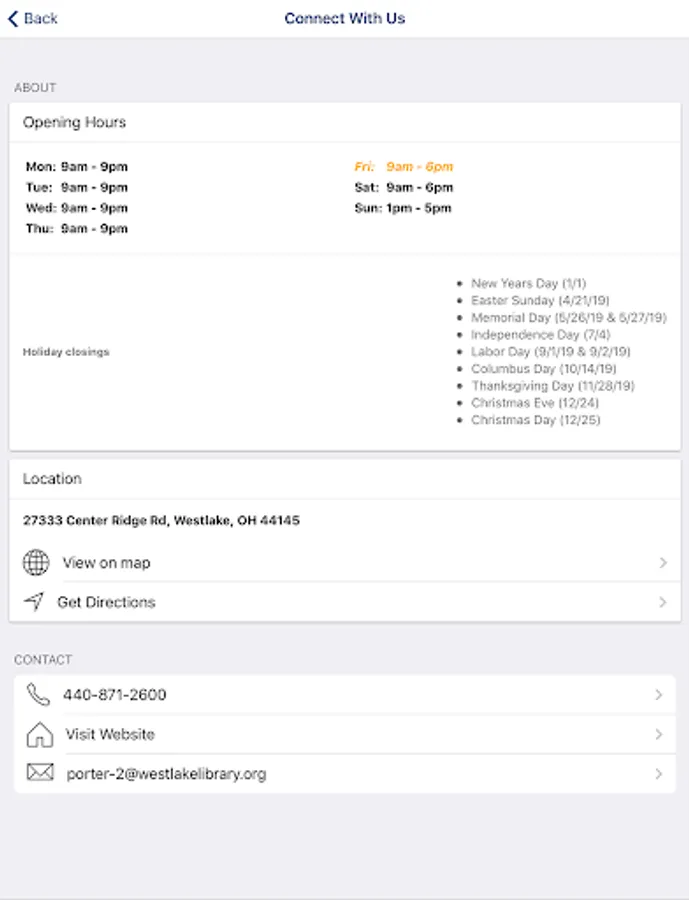Tap the phone handset icon
Image resolution: width=689 pixels, height=900 pixels.
(38, 695)
